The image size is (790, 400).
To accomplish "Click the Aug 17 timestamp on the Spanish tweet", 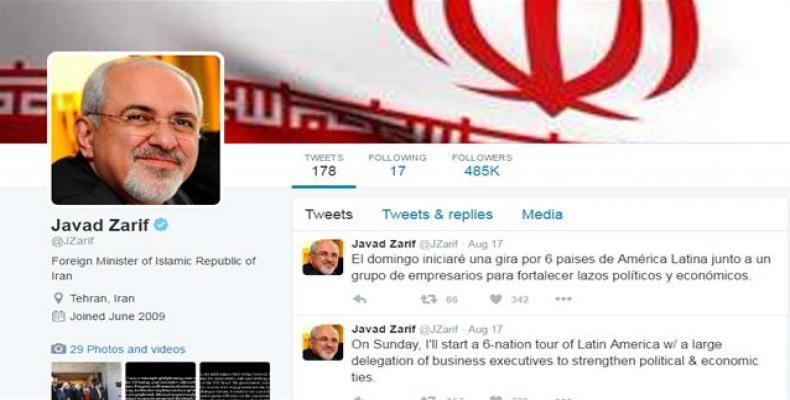I will pyautogui.click(x=485, y=244).
